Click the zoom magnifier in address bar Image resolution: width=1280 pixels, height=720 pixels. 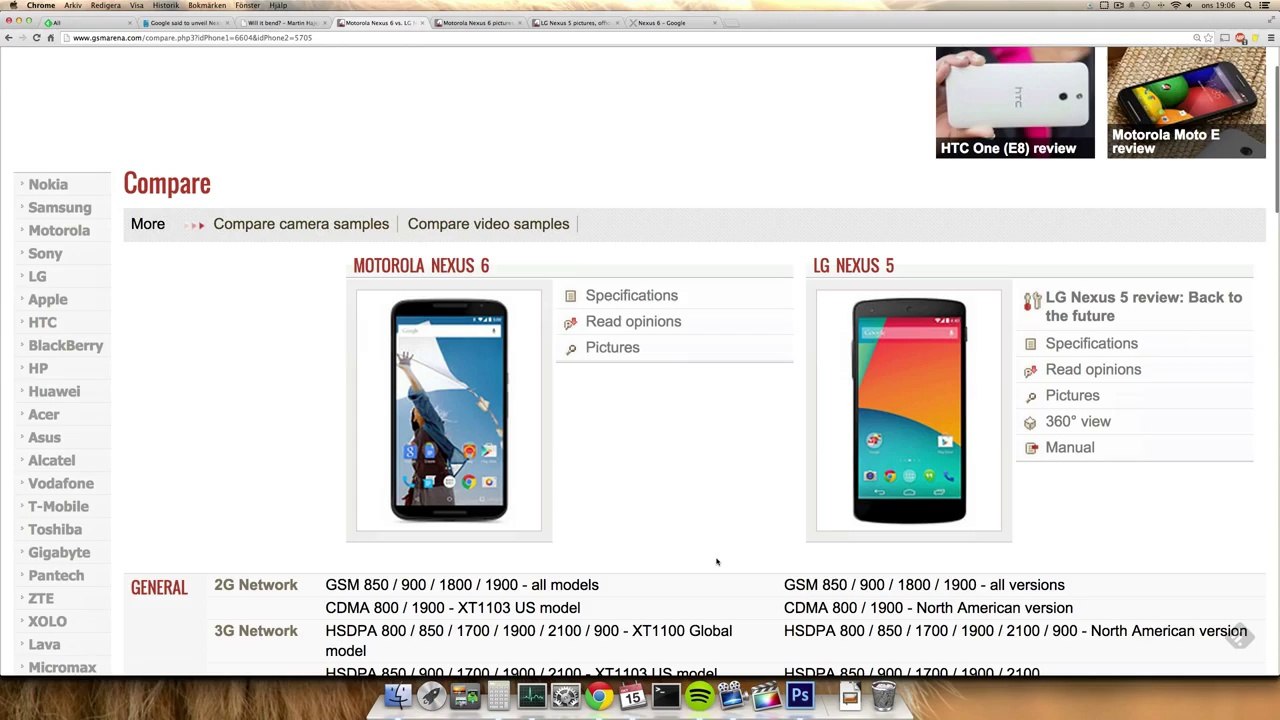click(1196, 38)
